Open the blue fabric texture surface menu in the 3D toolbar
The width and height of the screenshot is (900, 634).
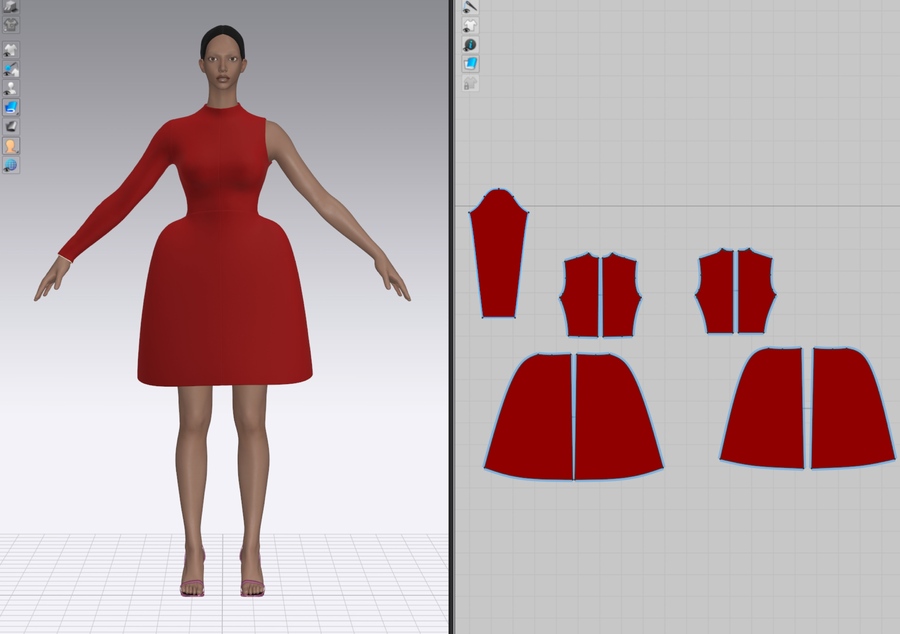11,107
